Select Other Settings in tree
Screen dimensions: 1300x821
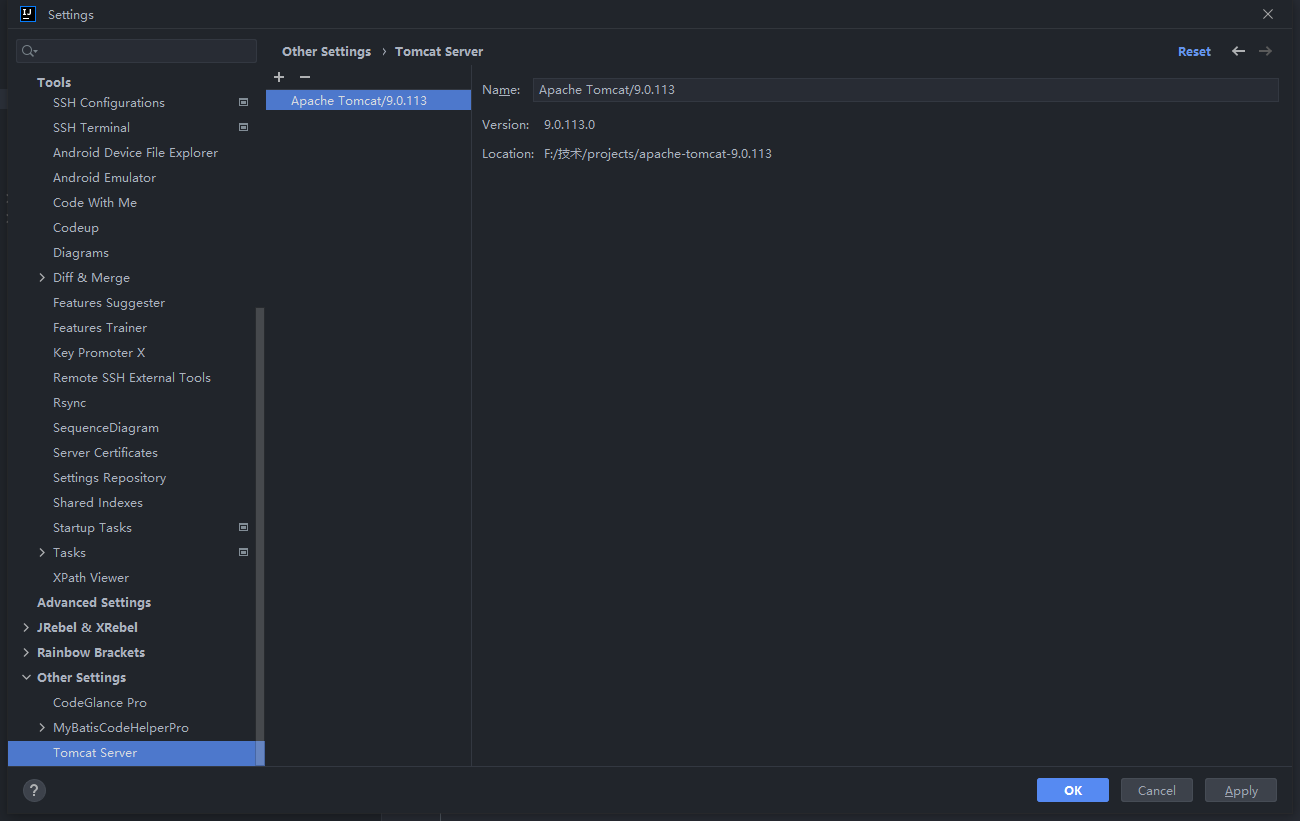click(81, 677)
